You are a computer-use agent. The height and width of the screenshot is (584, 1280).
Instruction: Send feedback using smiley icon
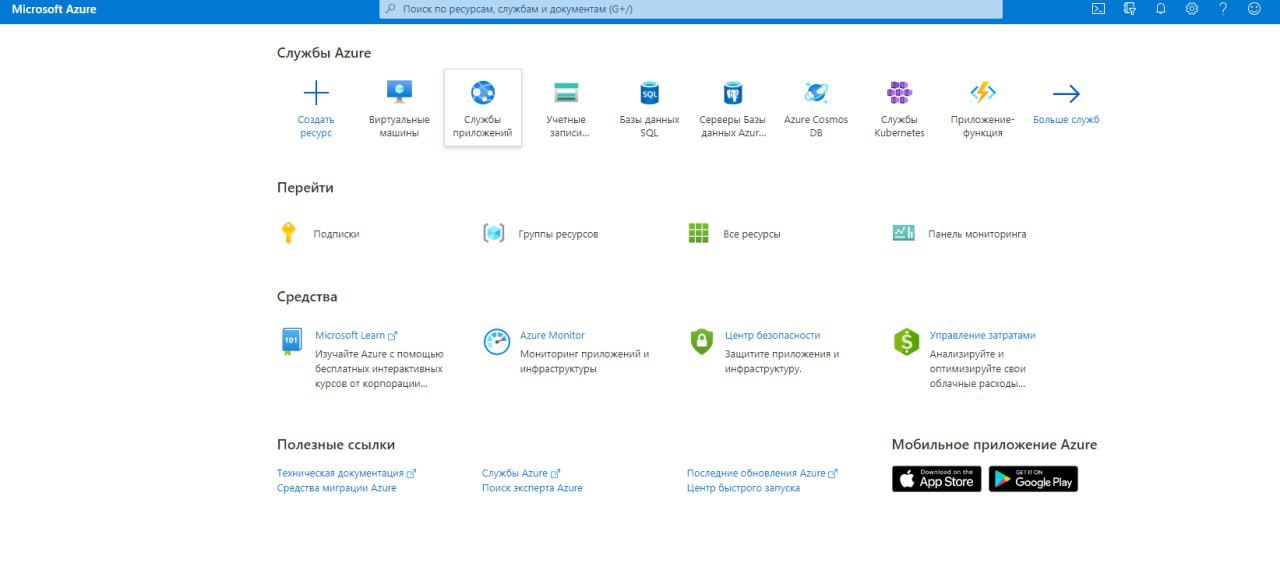click(1254, 9)
